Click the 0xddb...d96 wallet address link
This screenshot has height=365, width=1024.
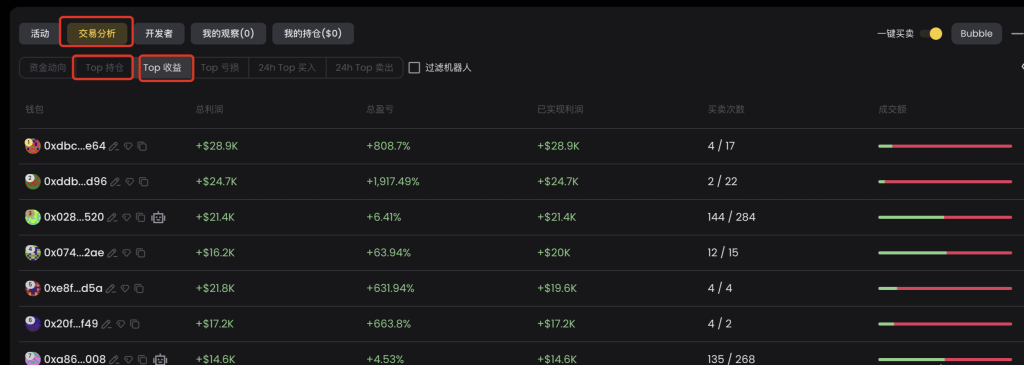coord(75,182)
